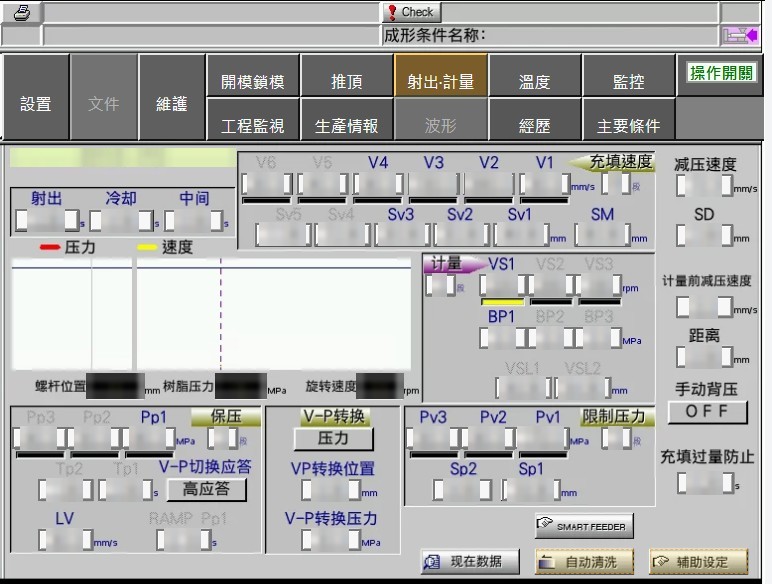Edit VP转换位置 field
Viewport: 772px width, 584px height.
pos(333,489)
